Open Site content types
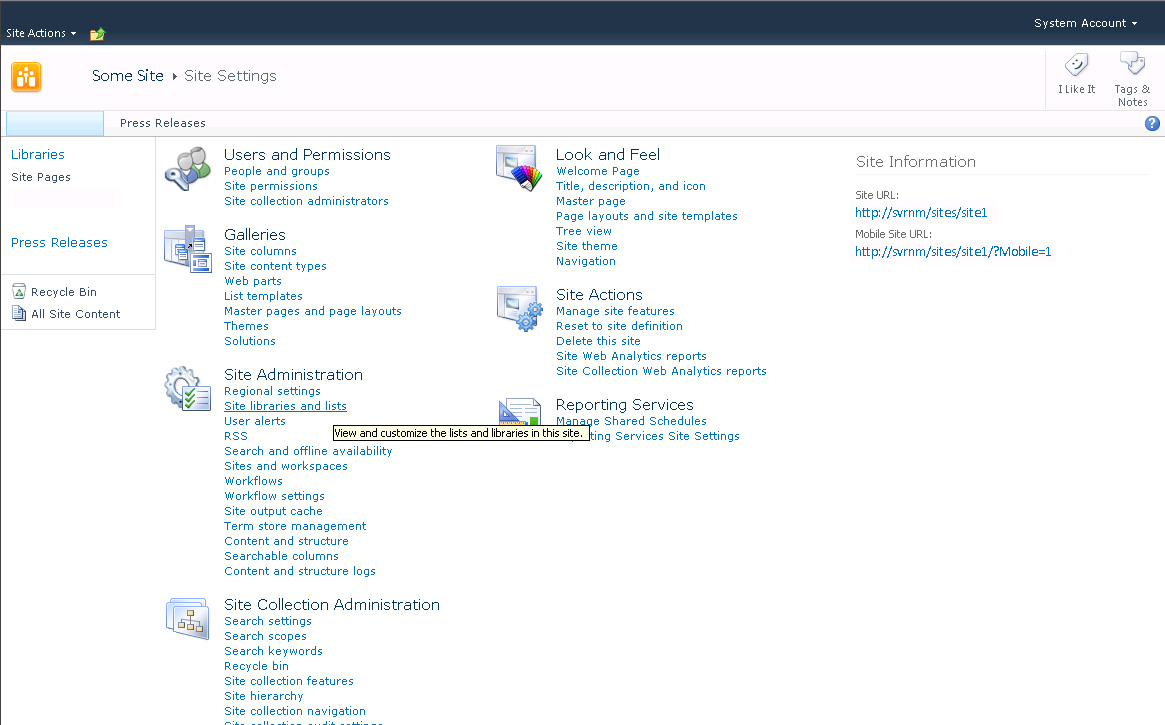 point(276,266)
